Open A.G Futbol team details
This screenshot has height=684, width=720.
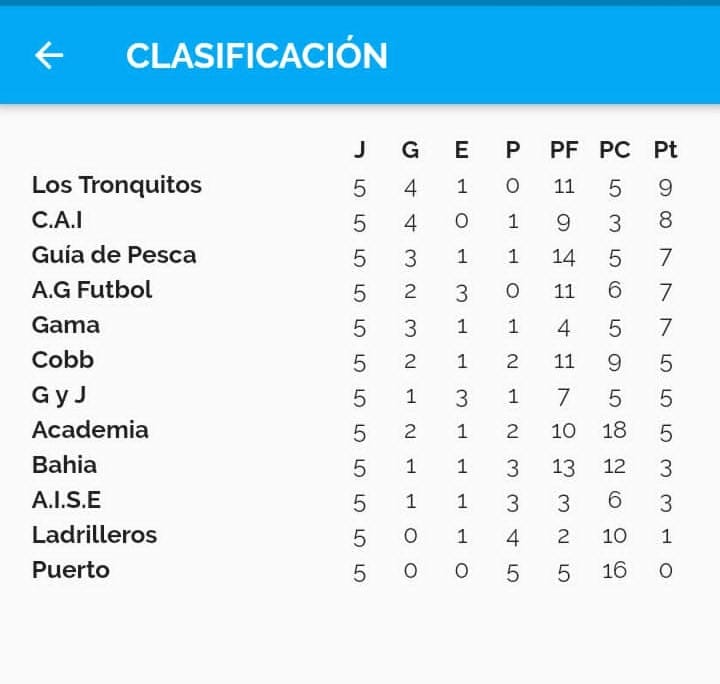(92, 290)
